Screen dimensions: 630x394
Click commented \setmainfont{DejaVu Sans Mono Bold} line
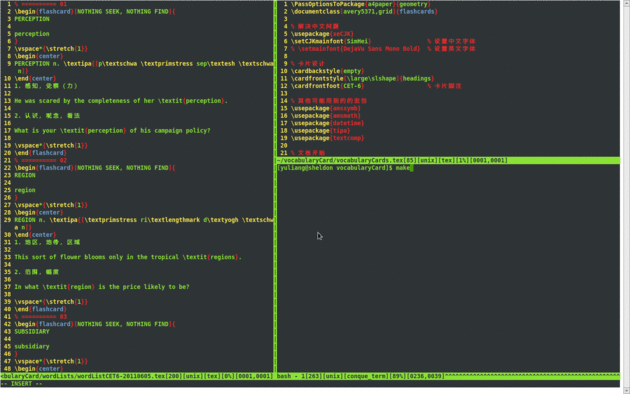point(356,49)
